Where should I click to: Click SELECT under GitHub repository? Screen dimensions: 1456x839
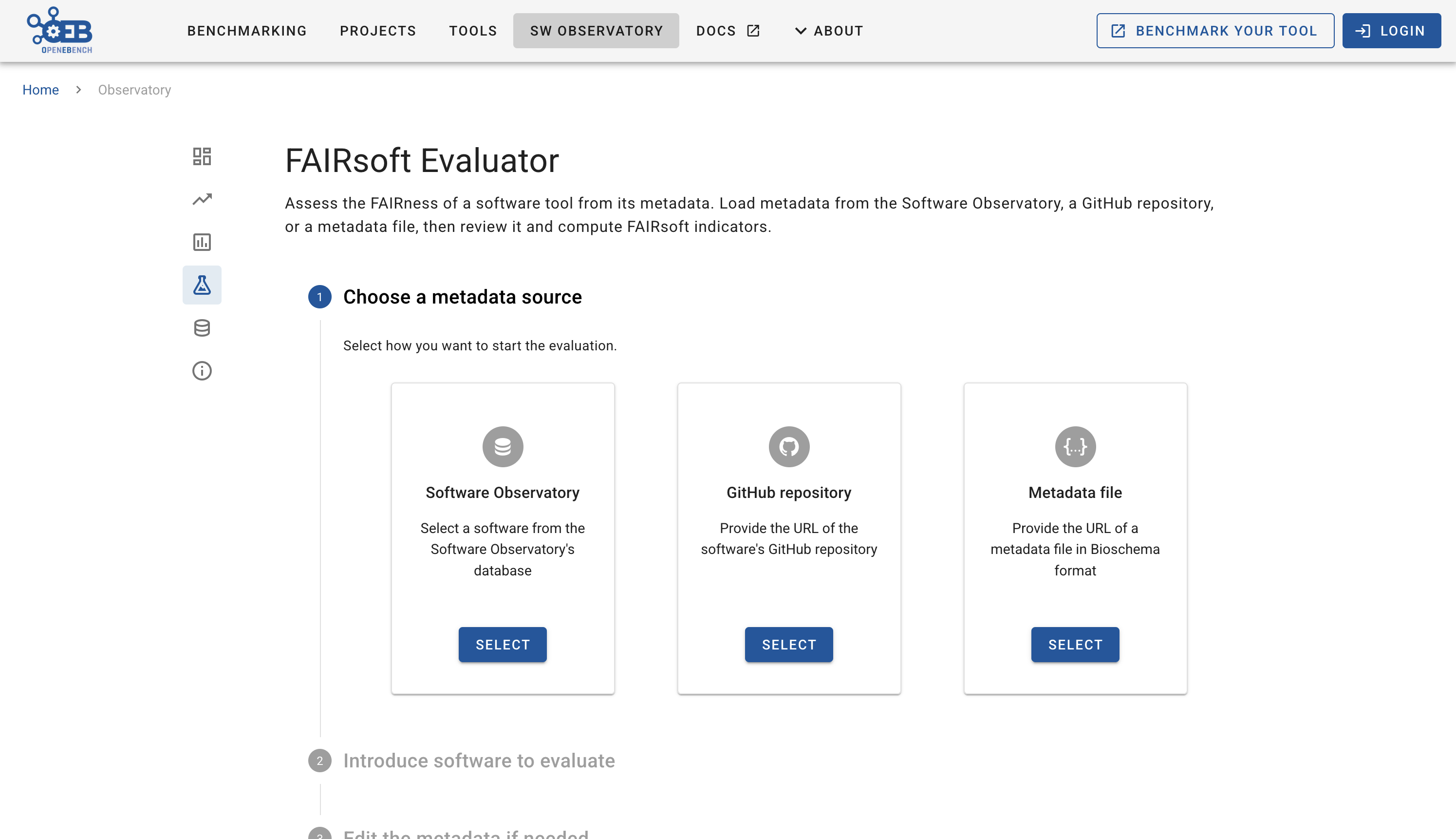tap(788, 644)
